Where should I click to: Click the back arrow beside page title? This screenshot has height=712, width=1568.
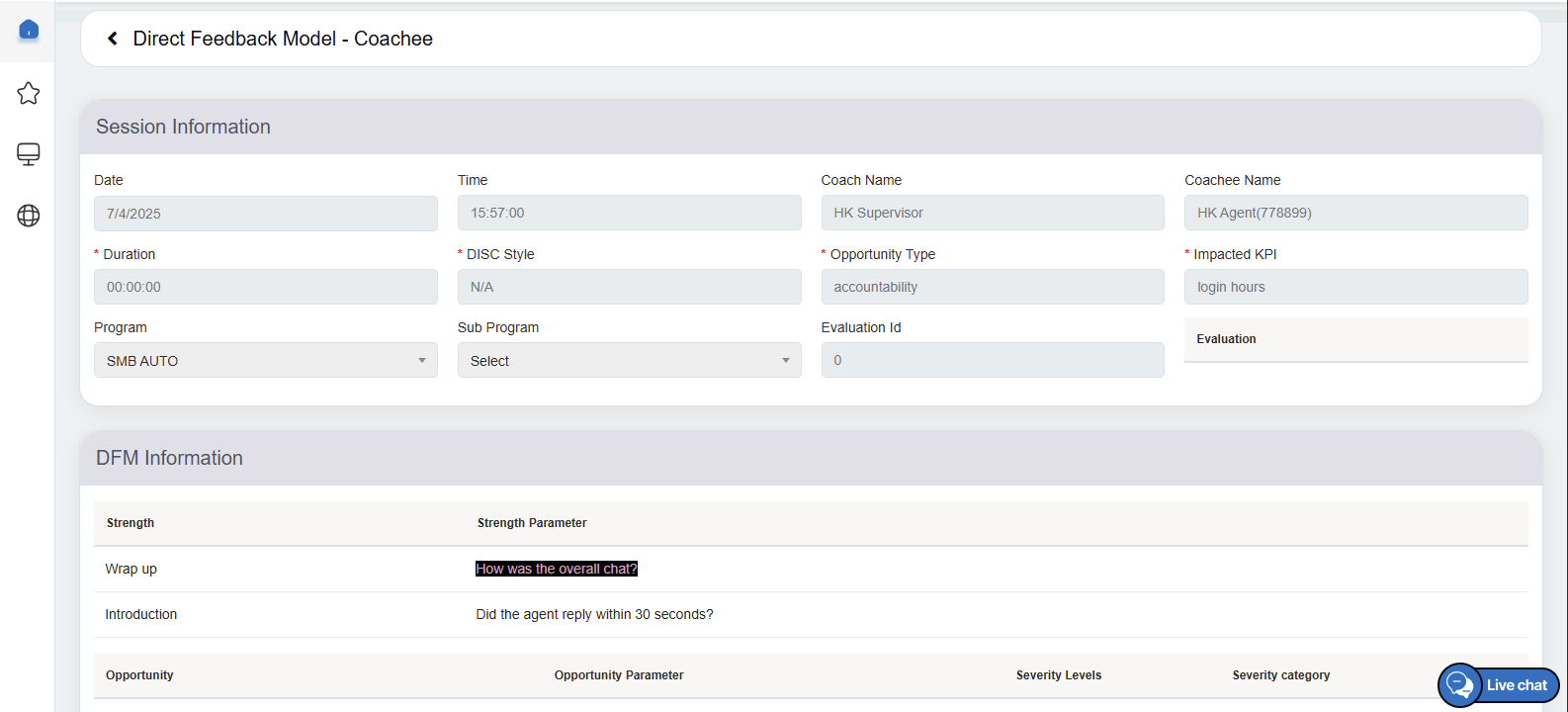pyautogui.click(x=113, y=39)
